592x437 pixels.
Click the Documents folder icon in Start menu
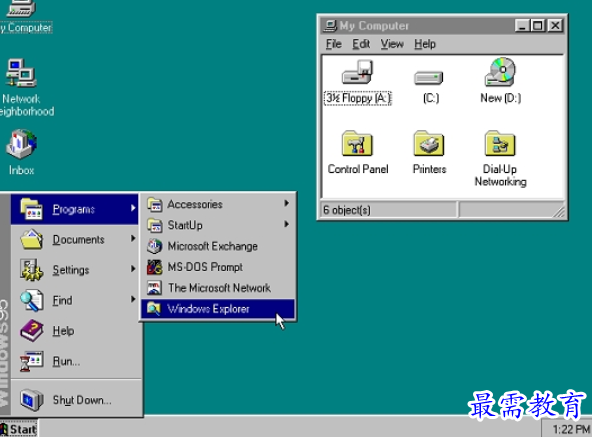tap(32, 239)
